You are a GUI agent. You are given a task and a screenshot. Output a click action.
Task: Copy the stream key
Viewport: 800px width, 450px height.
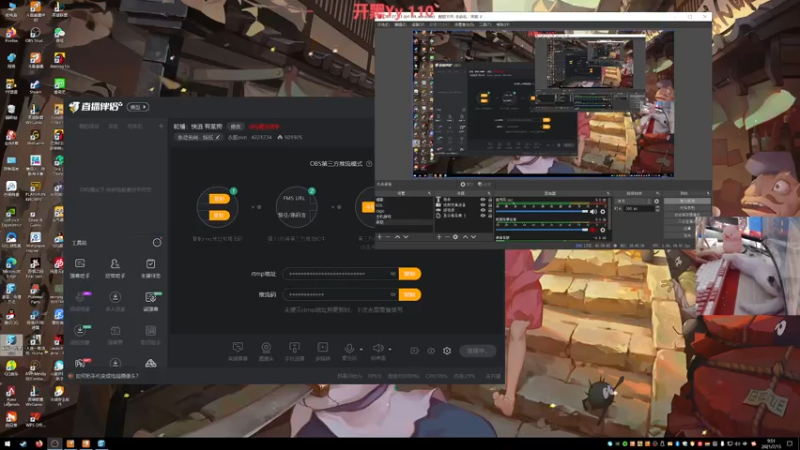coord(410,294)
